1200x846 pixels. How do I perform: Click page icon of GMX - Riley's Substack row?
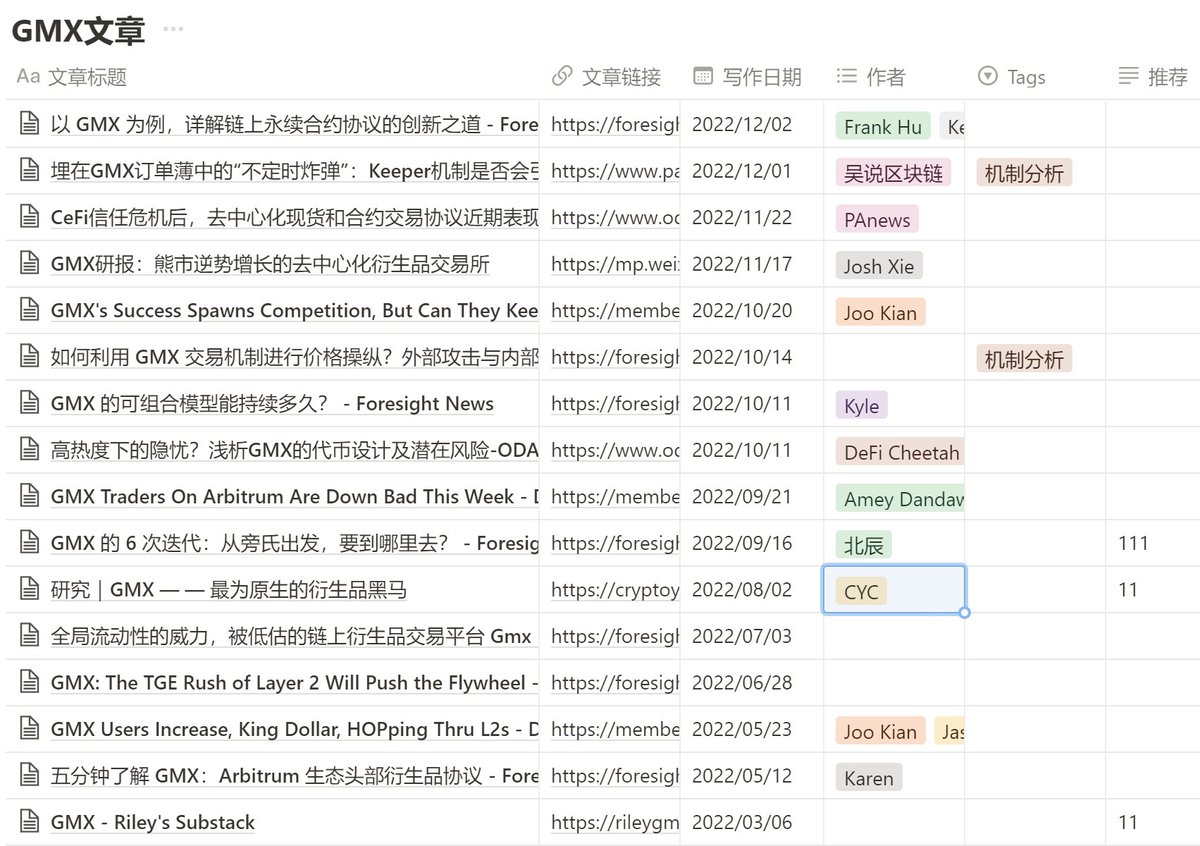pos(30,822)
